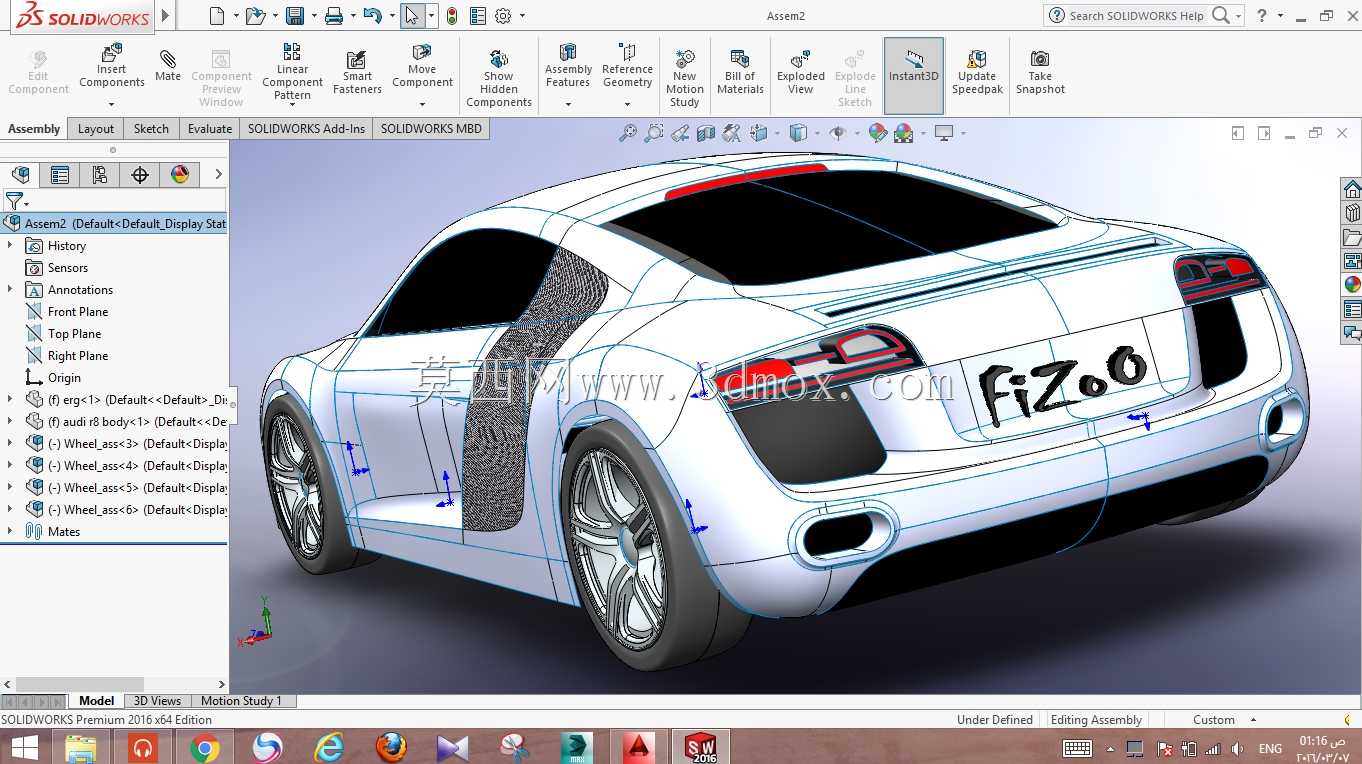
Task: Select Right Plane in the tree
Action: click(x=78, y=356)
